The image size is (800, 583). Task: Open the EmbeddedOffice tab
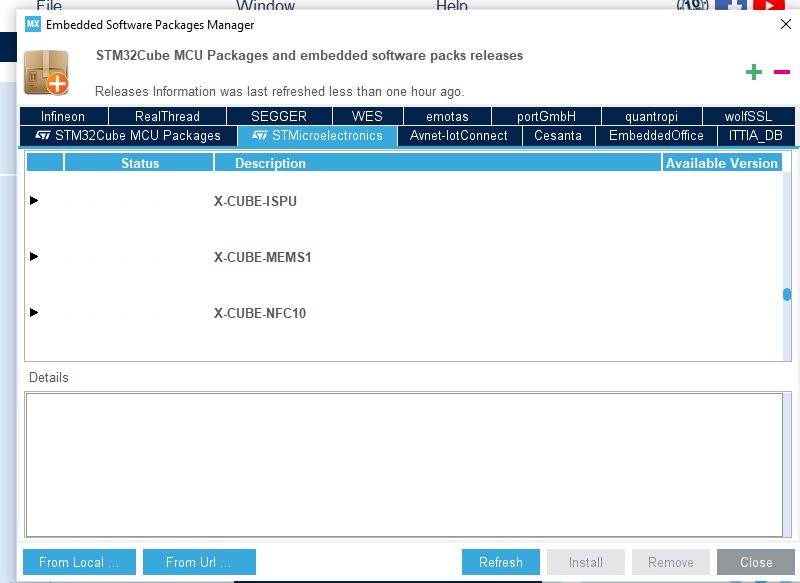pyautogui.click(x=656, y=136)
